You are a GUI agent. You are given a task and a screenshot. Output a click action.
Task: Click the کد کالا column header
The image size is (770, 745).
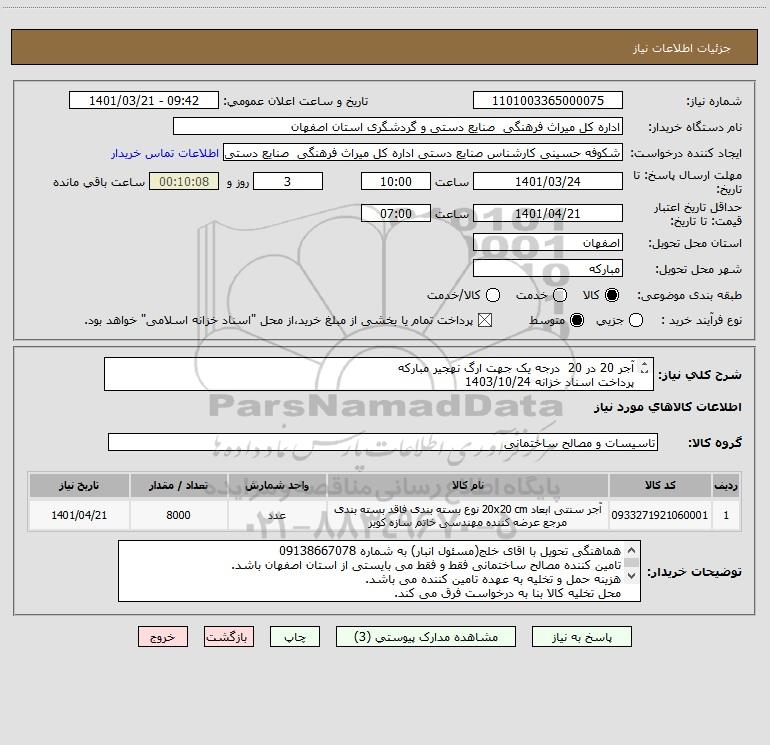tap(660, 485)
